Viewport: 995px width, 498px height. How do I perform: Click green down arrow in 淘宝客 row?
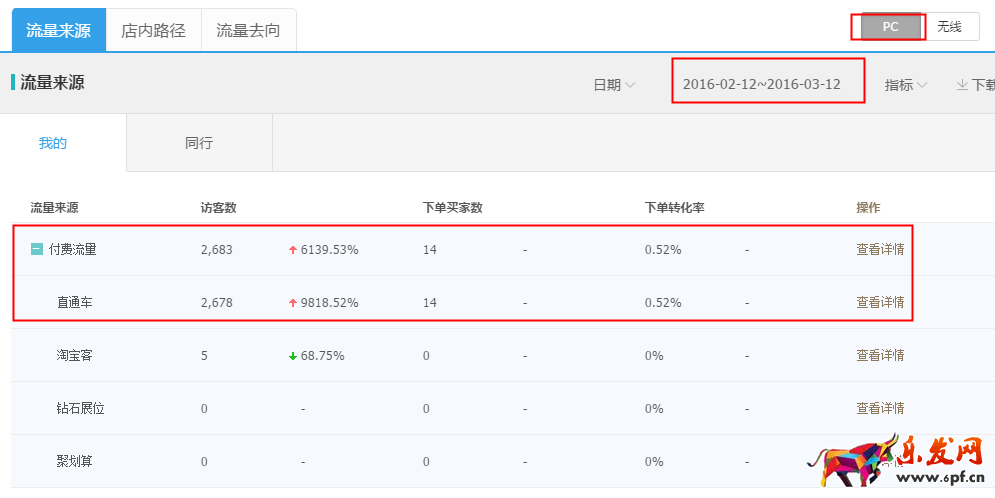293,355
